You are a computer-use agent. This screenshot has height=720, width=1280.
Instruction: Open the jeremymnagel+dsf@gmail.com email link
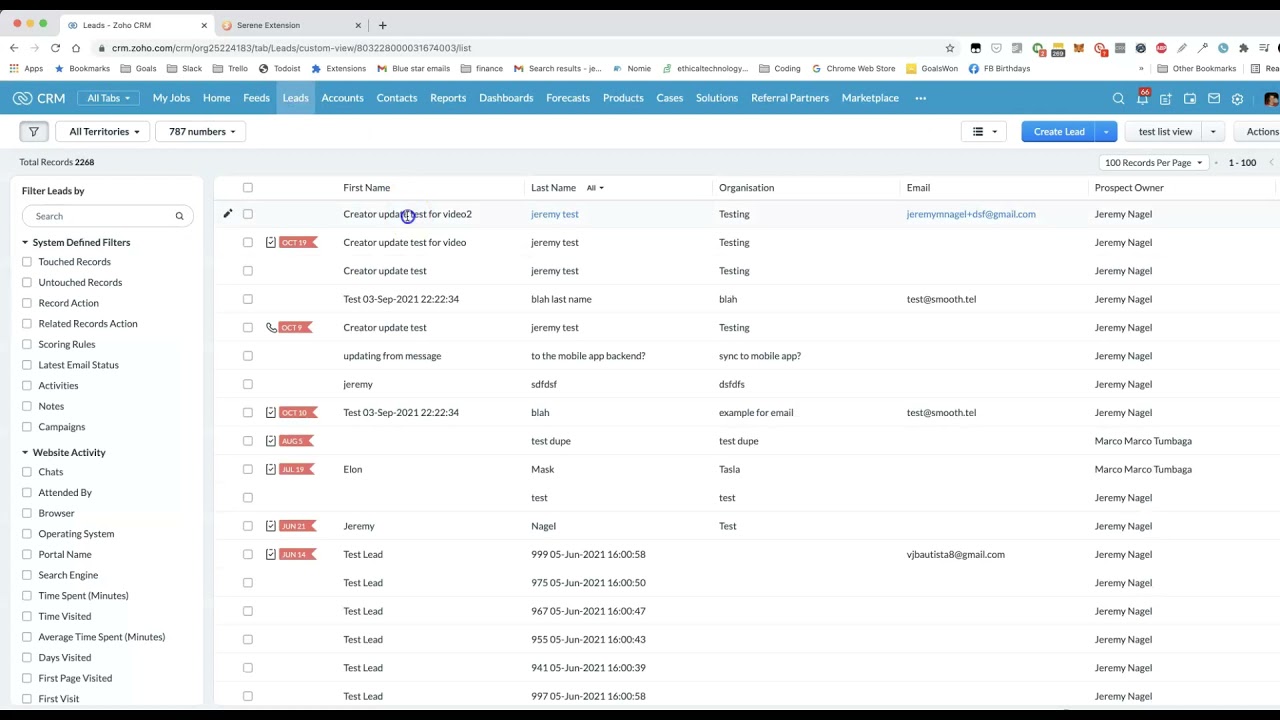coord(971,214)
